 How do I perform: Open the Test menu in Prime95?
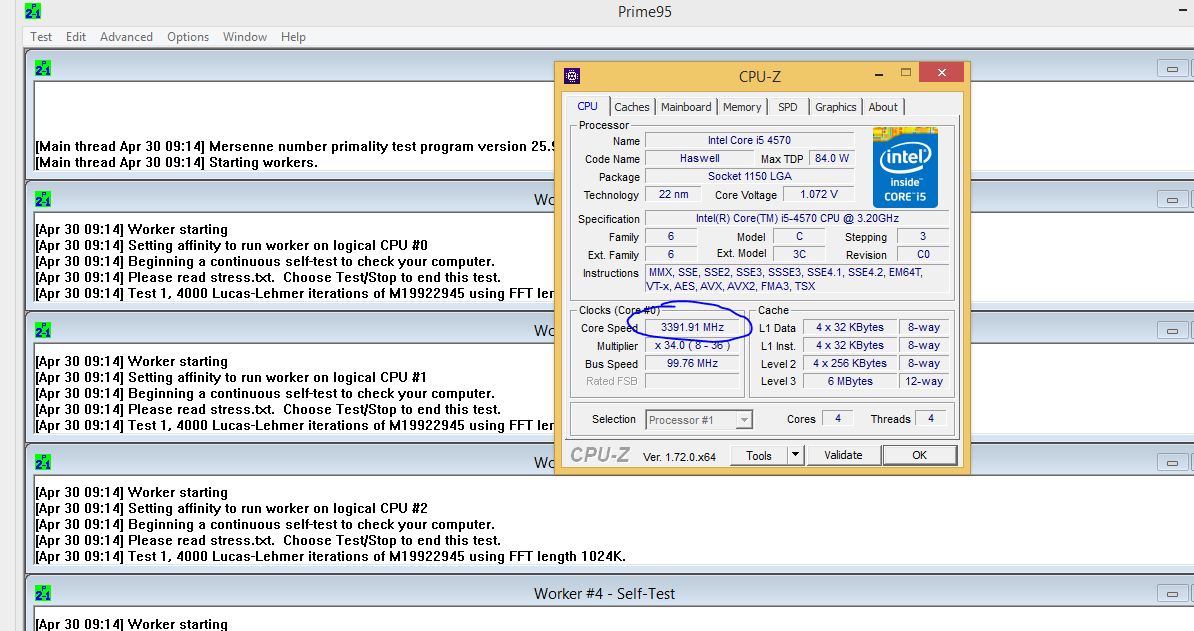[41, 37]
